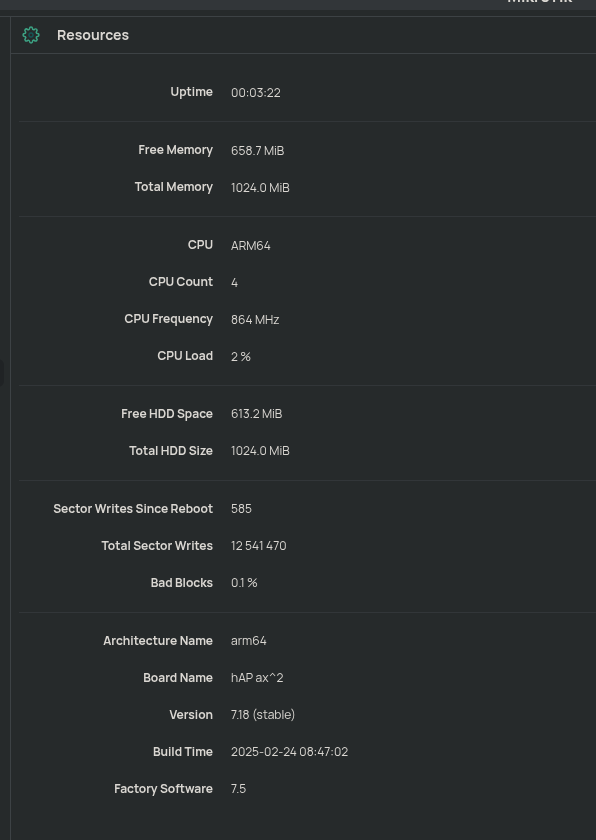Click the Total HDD Size value
596x840 pixels.
pos(260,450)
